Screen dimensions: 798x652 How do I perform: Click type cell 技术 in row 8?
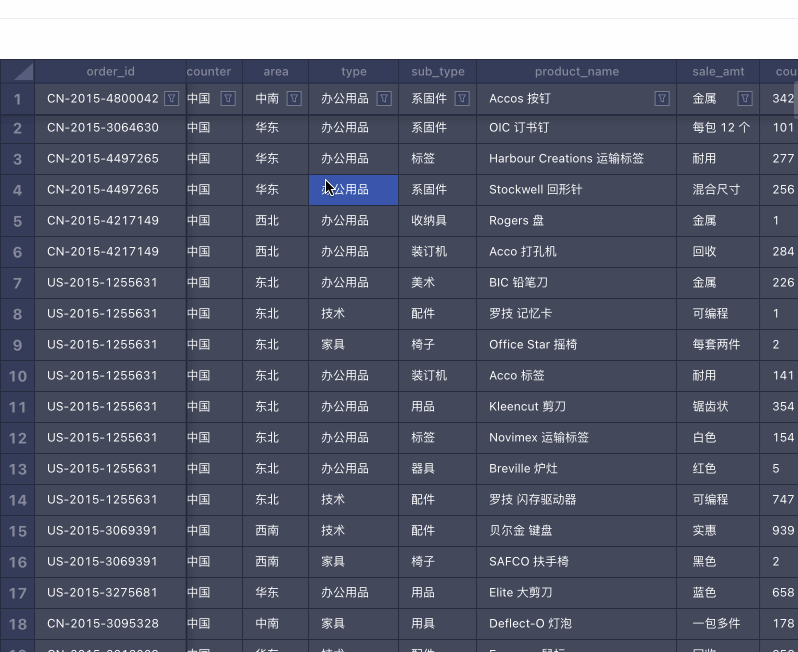click(x=354, y=314)
